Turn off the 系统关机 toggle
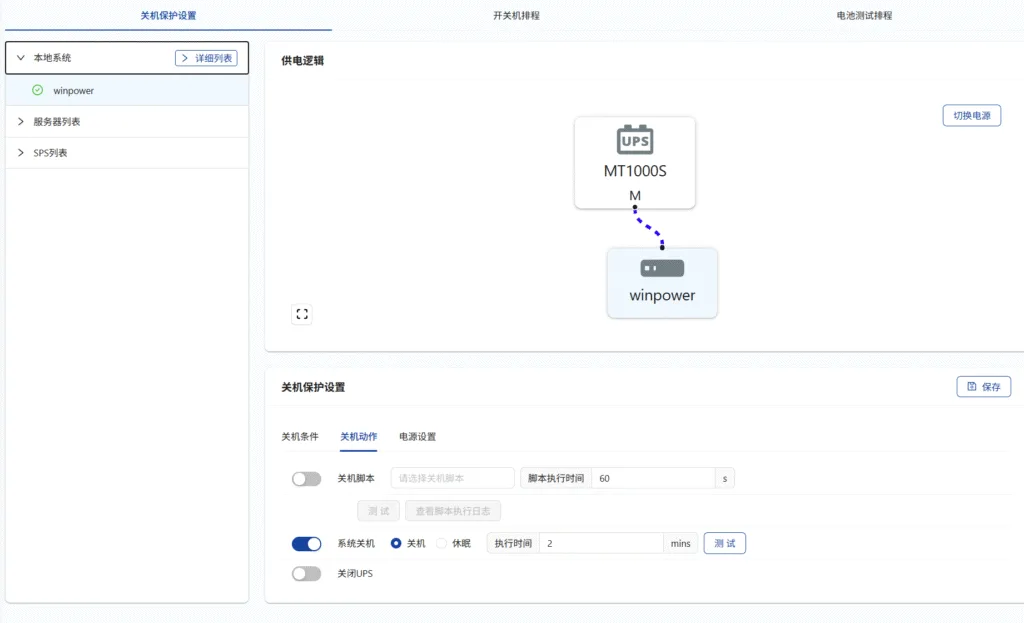The width and height of the screenshot is (1024, 623). (x=306, y=544)
